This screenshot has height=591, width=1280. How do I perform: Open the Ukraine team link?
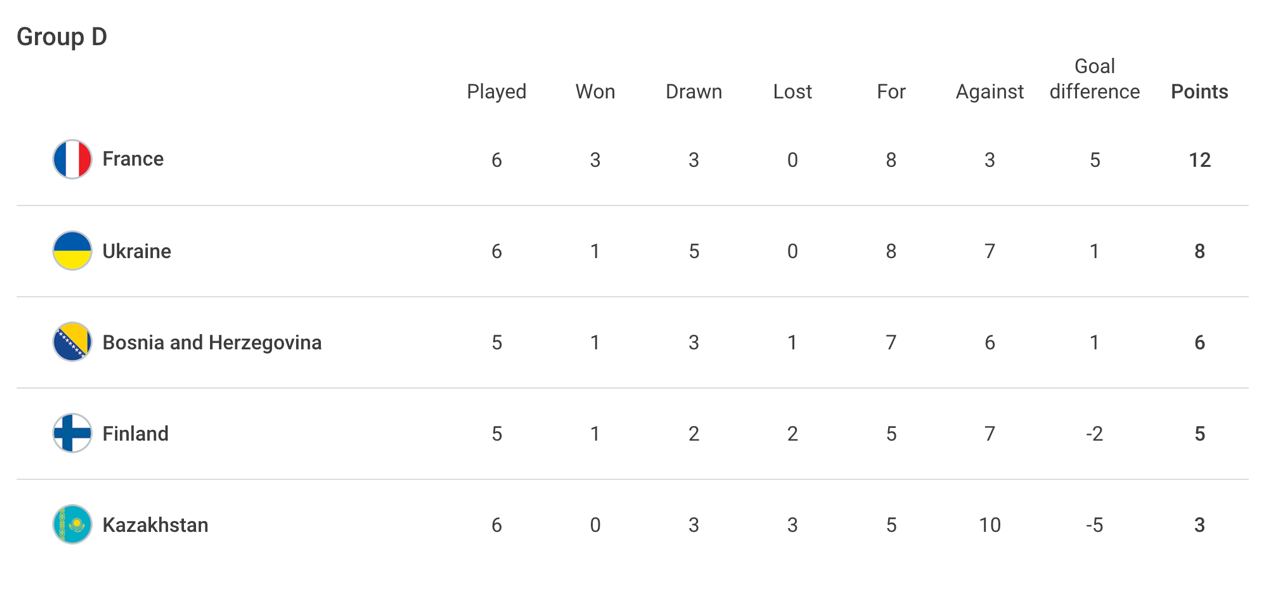click(137, 251)
